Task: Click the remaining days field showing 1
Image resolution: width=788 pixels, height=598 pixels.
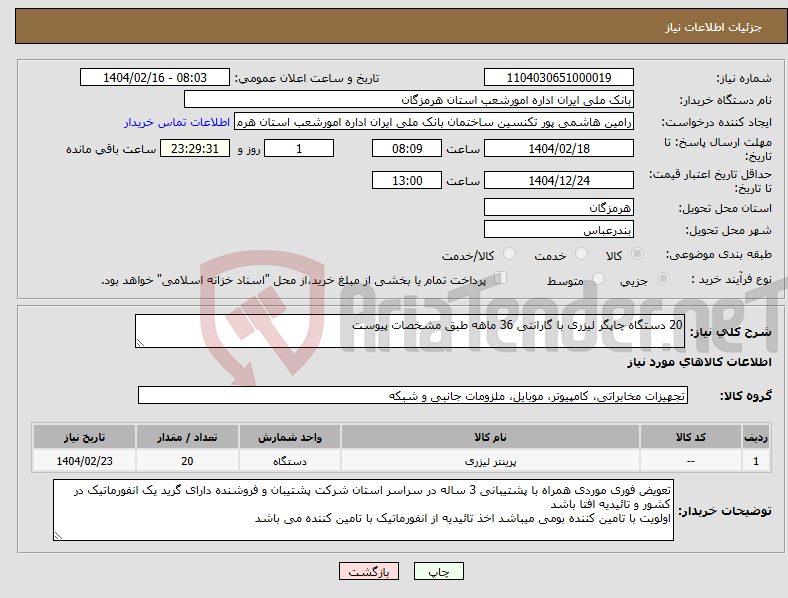Action: (x=299, y=149)
